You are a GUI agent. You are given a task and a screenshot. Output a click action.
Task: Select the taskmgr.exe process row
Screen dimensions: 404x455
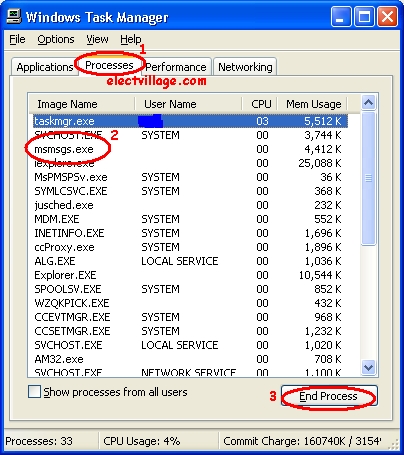[x=190, y=121]
